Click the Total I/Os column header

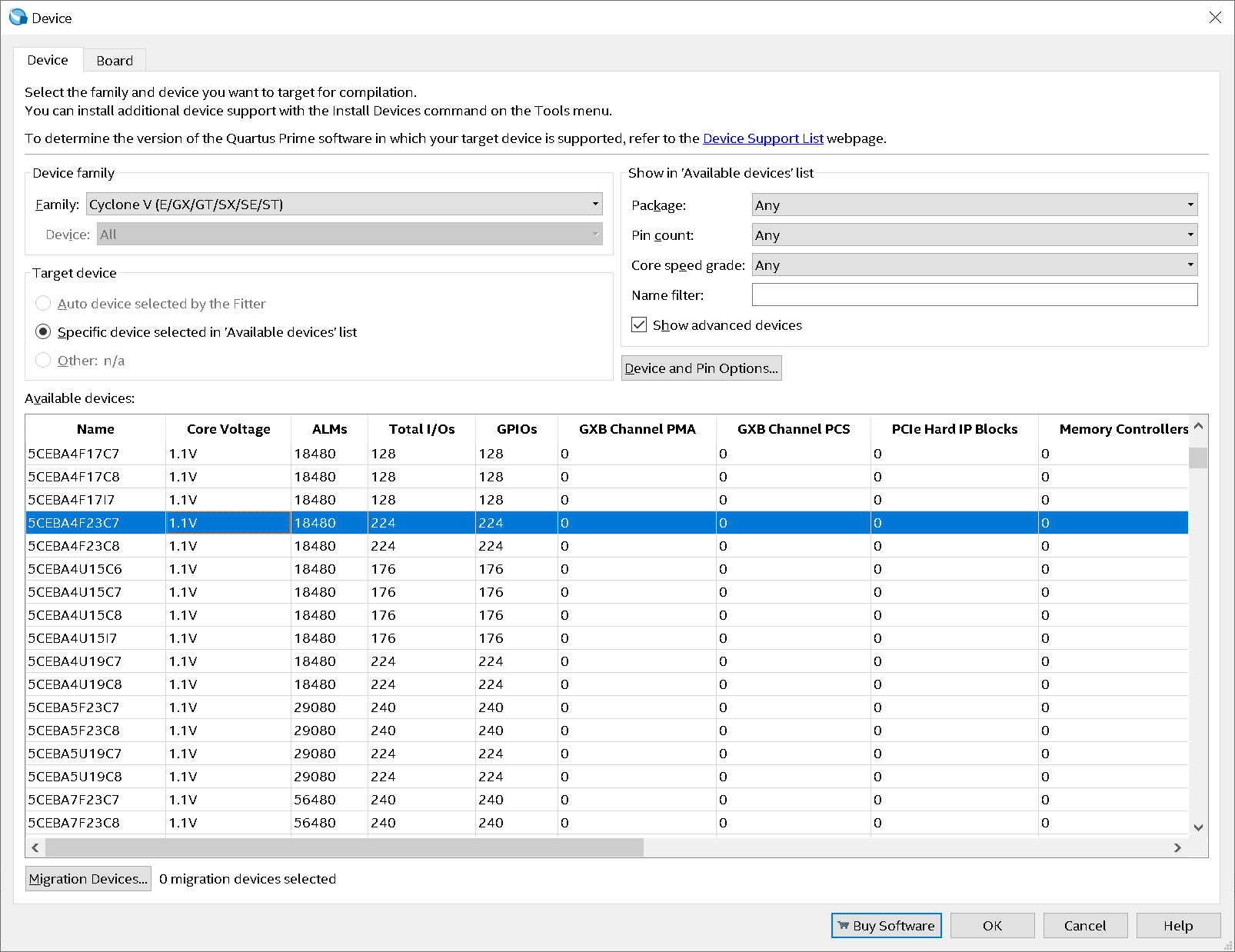point(421,429)
